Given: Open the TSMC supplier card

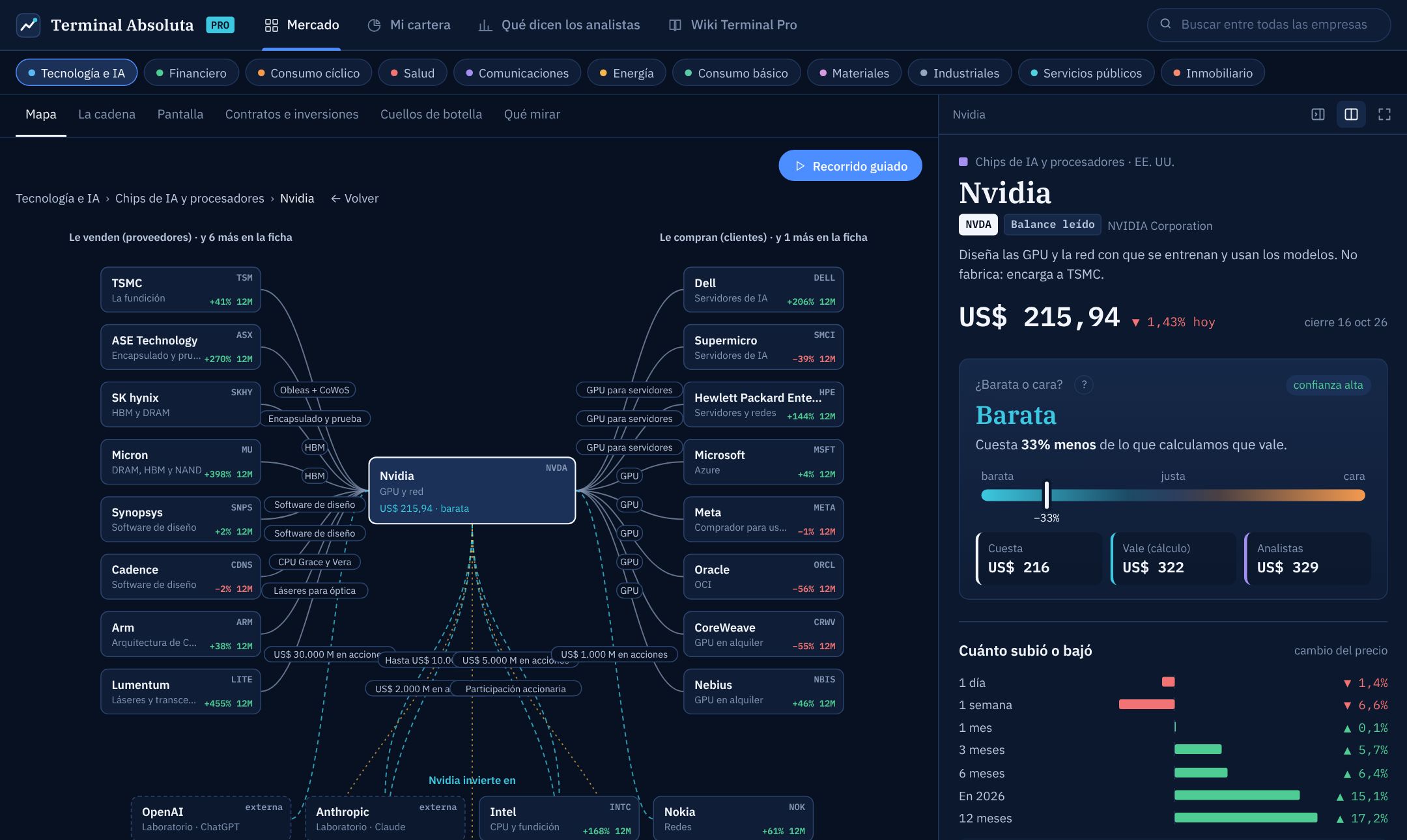Looking at the screenshot, I should point(180,290).
